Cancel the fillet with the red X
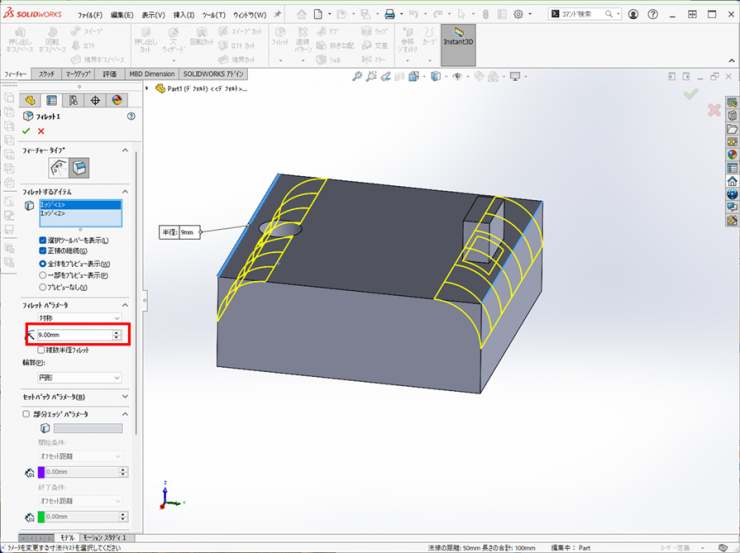740x553 pixels. 41,131
